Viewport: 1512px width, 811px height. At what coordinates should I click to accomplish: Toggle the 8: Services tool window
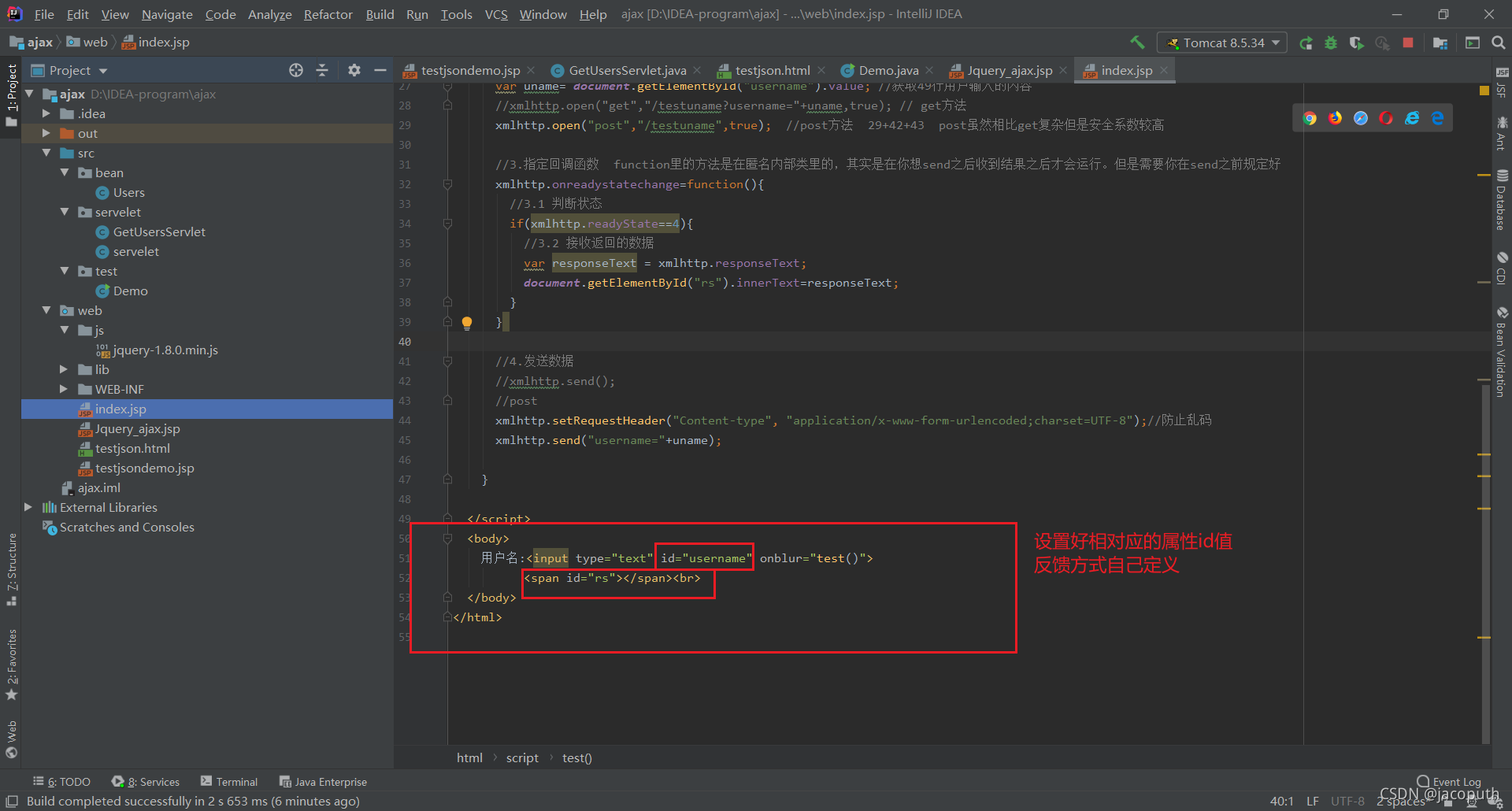point(146,782)
